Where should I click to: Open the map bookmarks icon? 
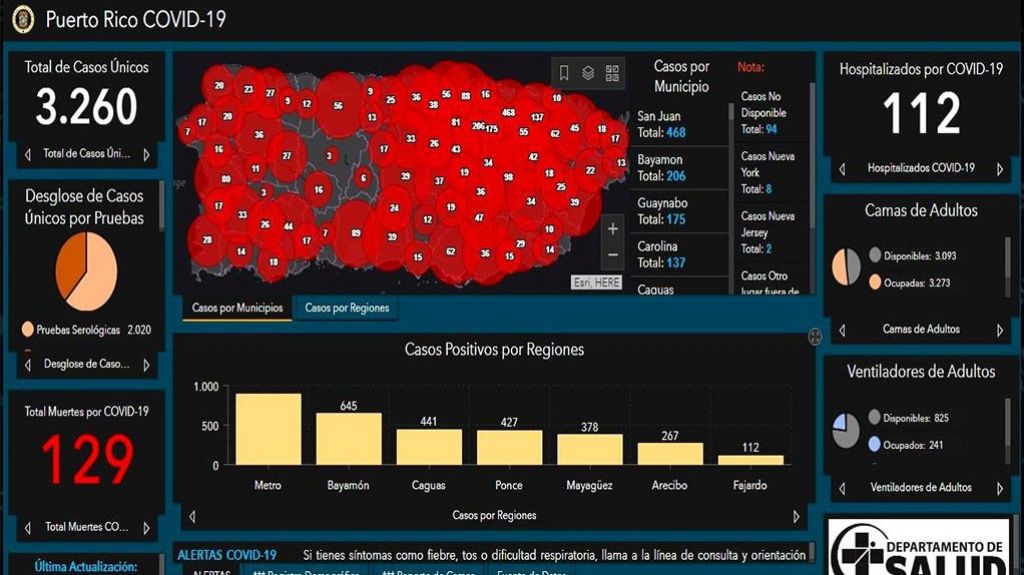point(565,72)
